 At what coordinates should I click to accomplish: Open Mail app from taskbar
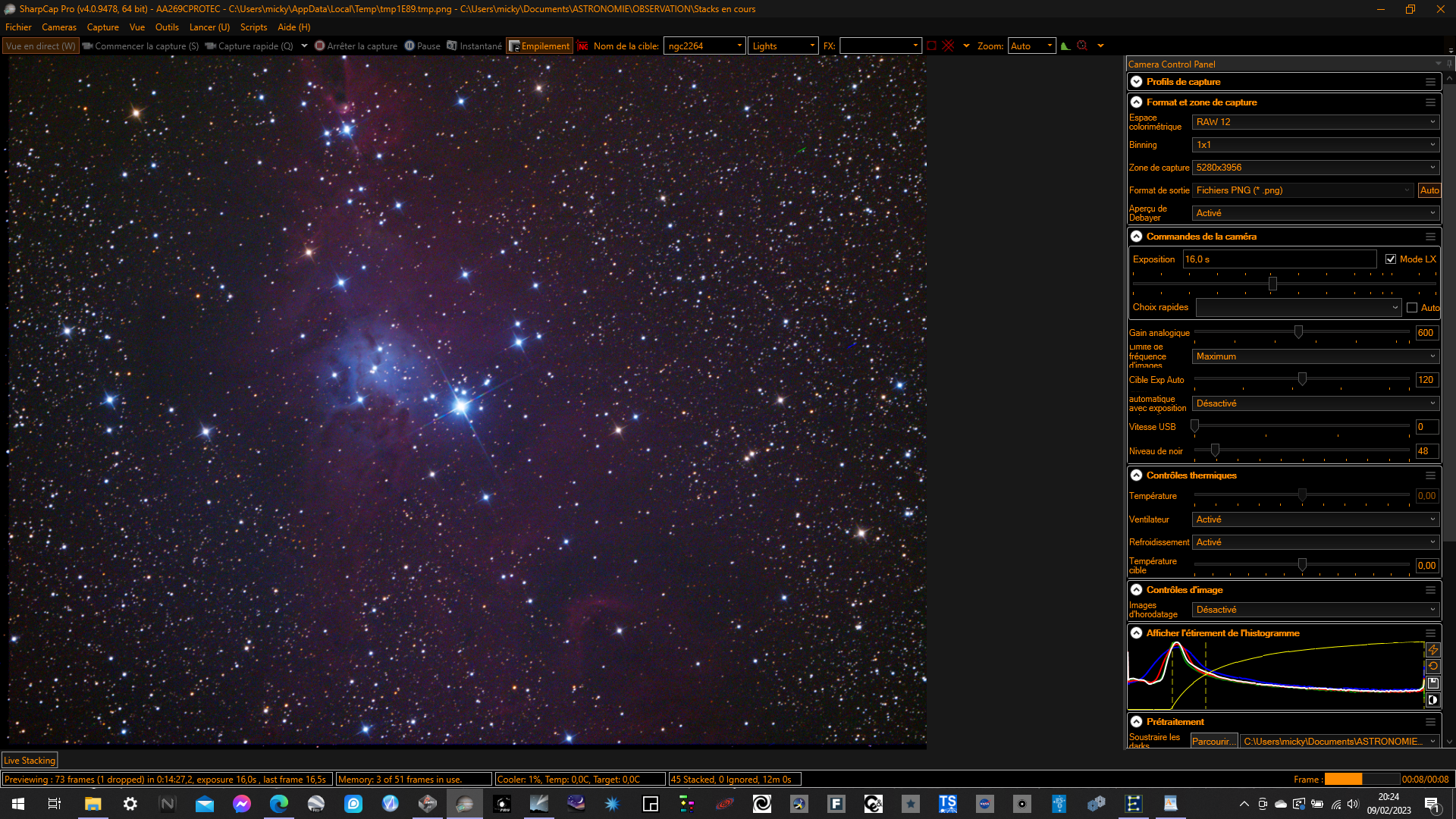[x=204, y=804]
